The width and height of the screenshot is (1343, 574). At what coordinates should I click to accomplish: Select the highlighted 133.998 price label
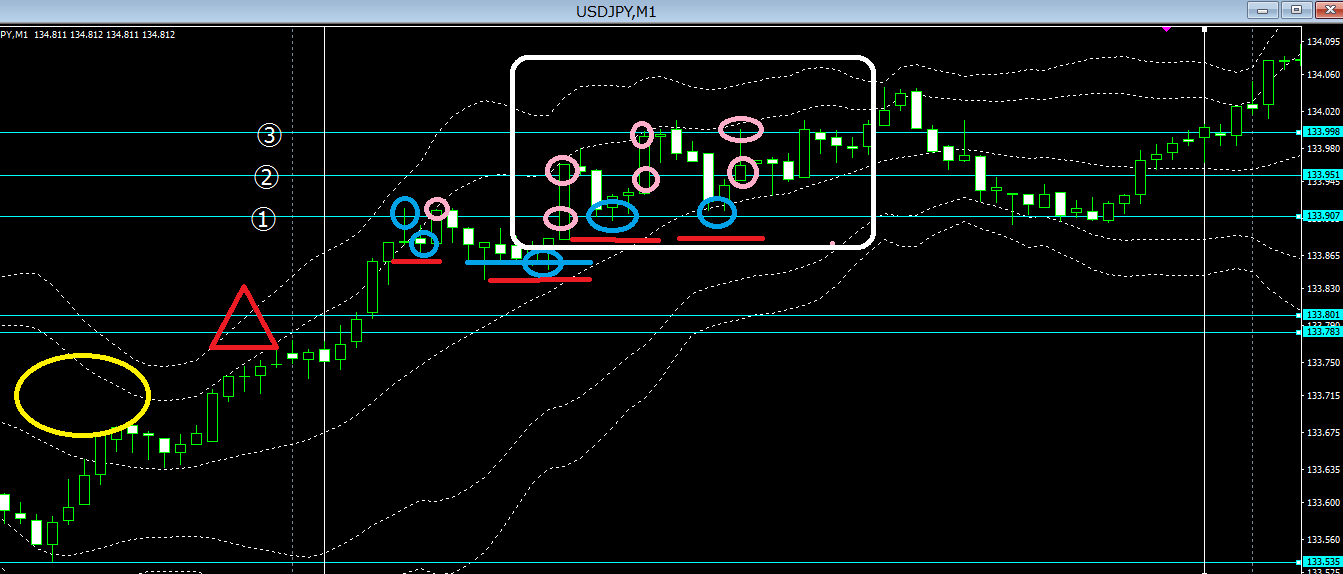(1324, 132)
